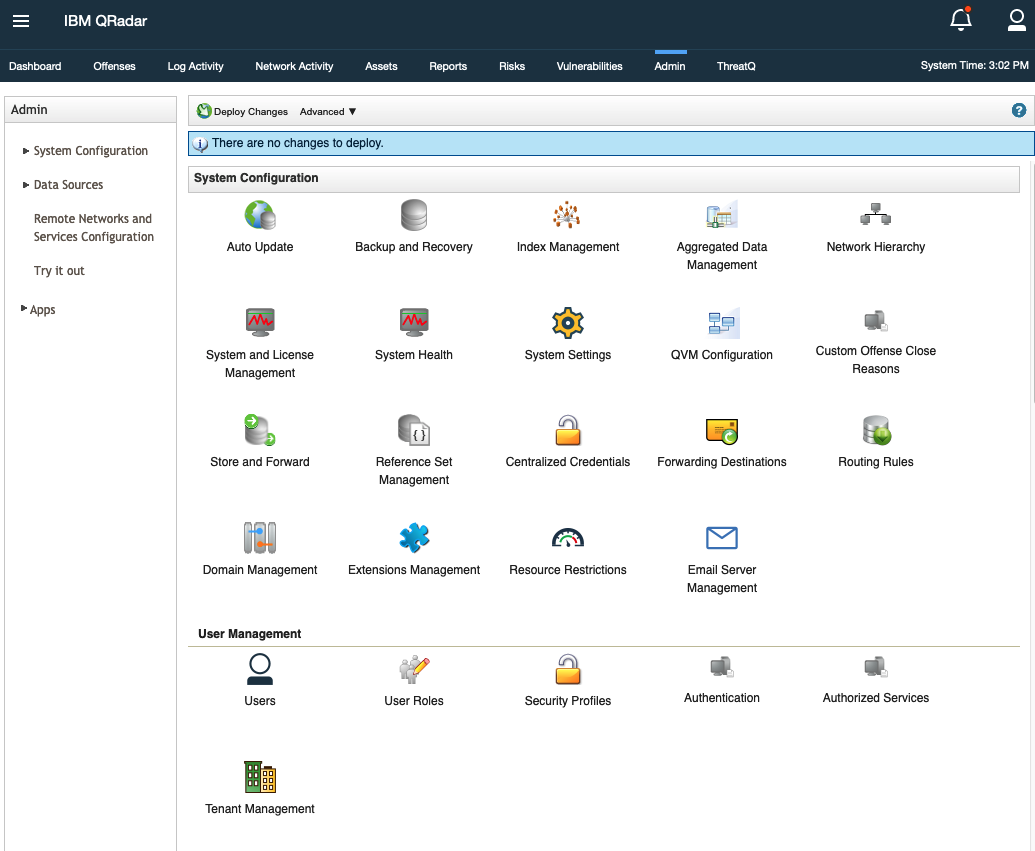This screenshot has width=1035, height=851.
Task: Open Reference Set Management
Action: 414,430
